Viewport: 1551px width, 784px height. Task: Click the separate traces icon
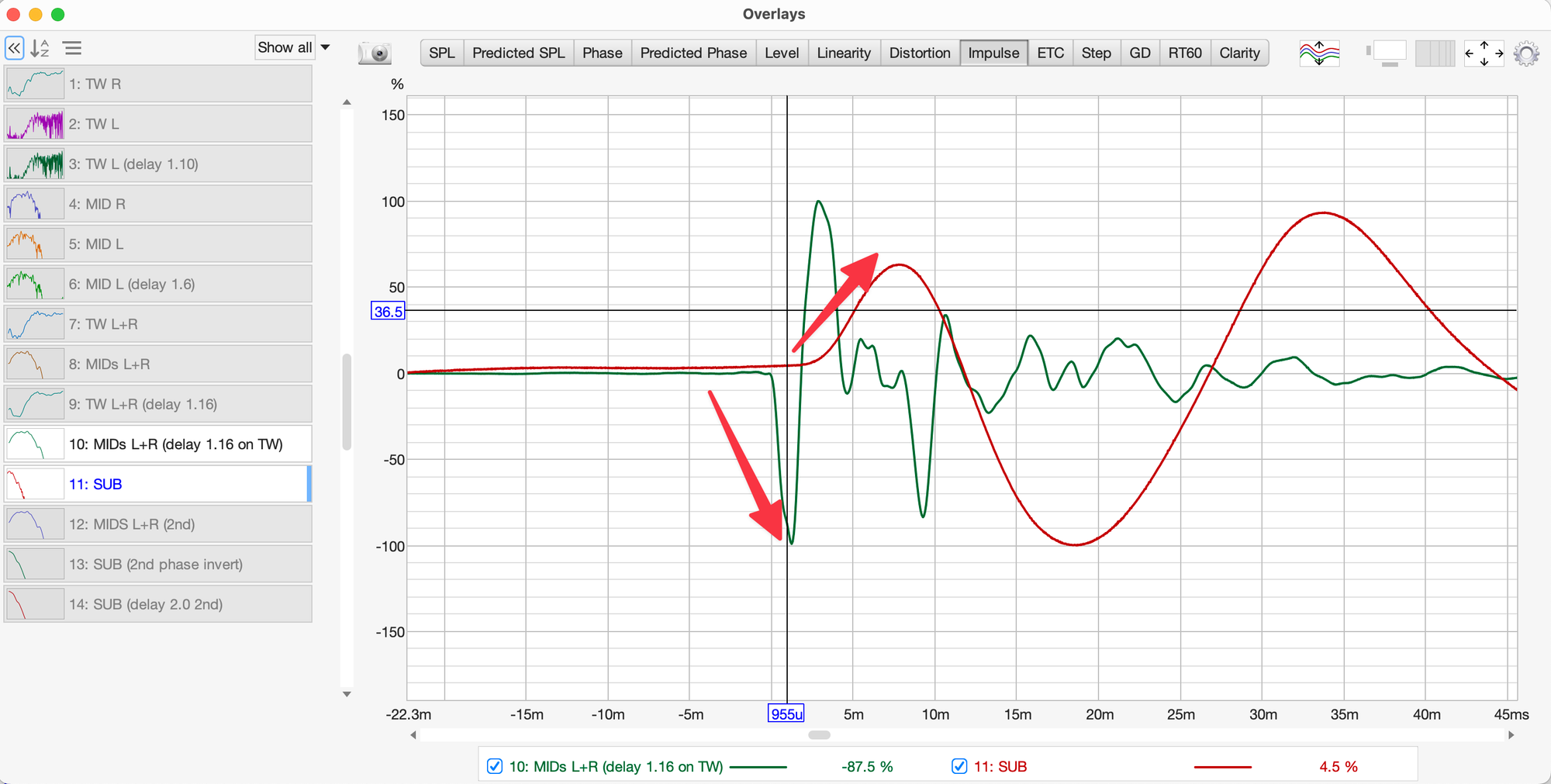pos(1318,54)
